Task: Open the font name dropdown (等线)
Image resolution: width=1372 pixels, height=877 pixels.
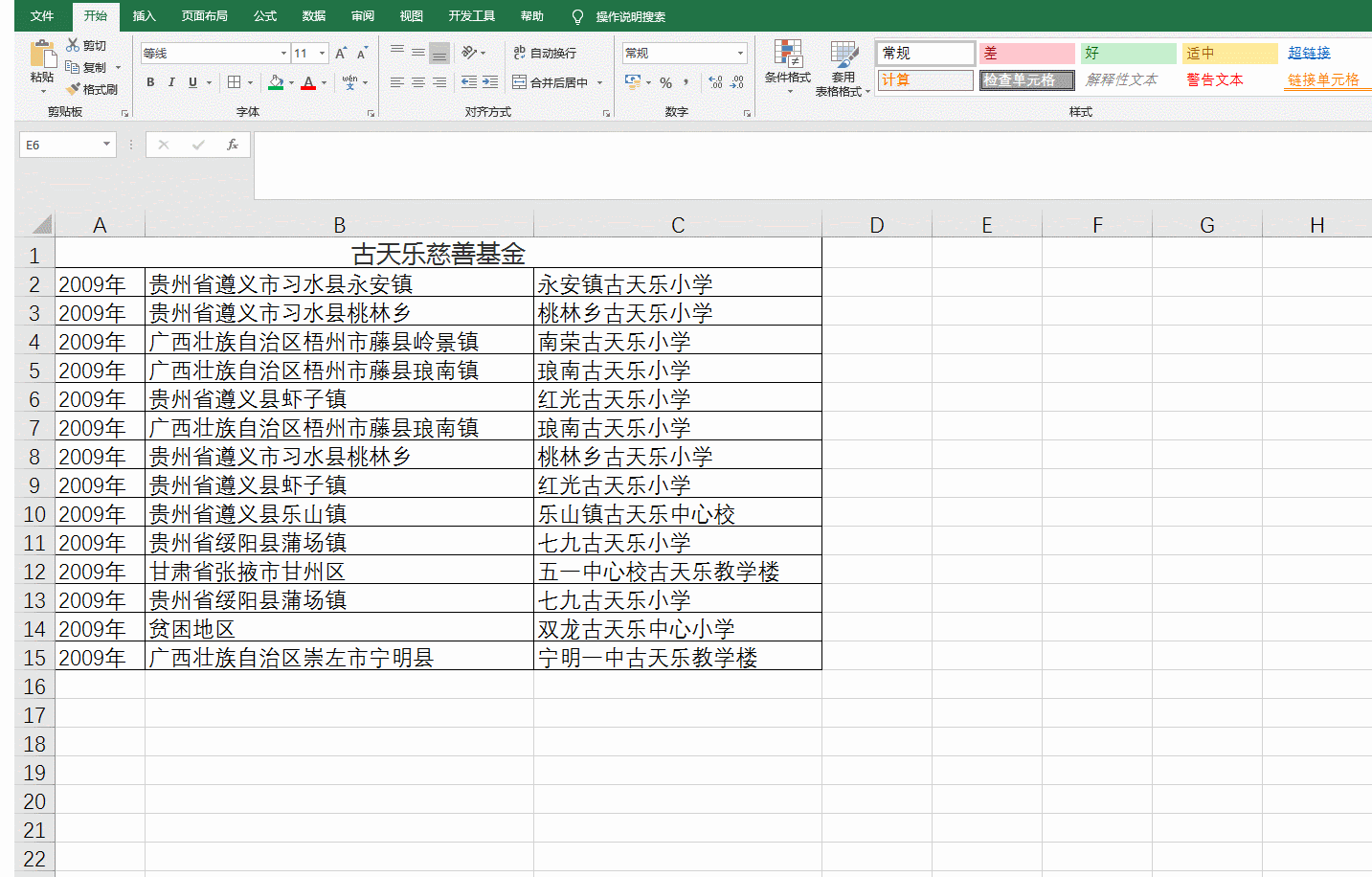Action: [x=283, y=54]
